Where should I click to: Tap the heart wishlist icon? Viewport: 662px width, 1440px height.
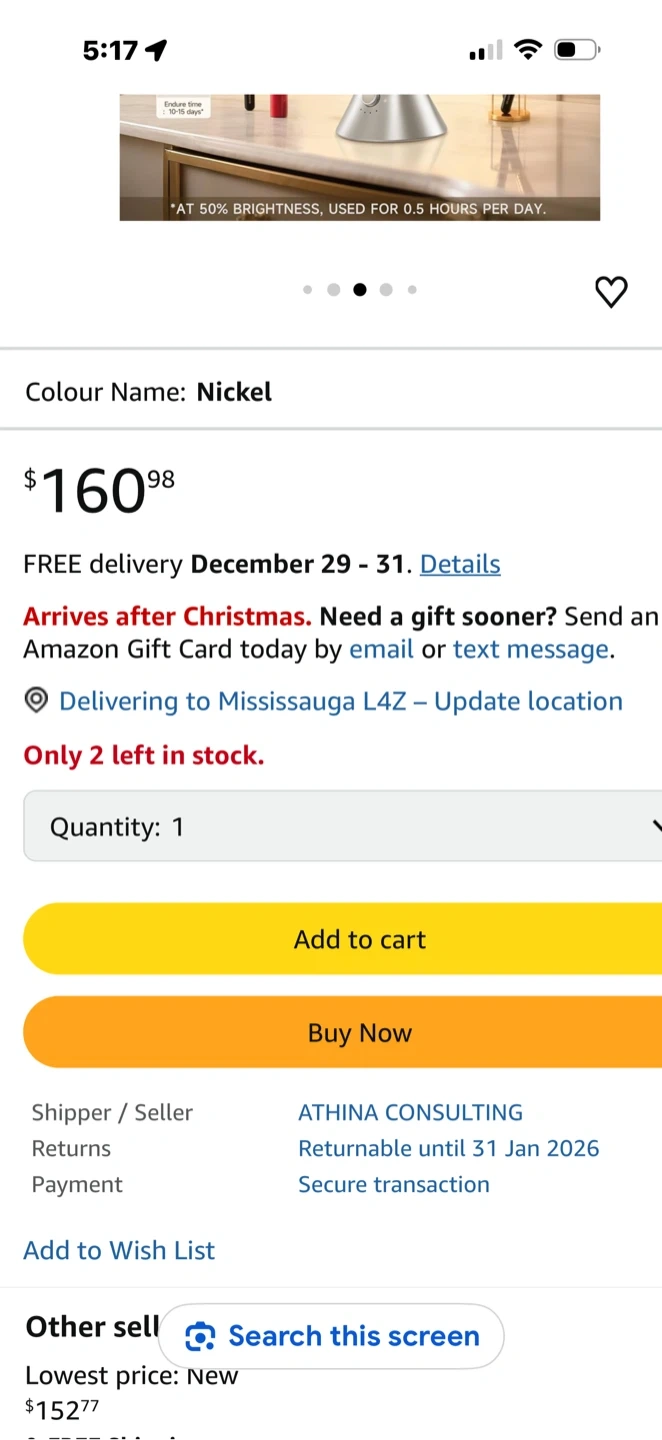coord(611,291)
